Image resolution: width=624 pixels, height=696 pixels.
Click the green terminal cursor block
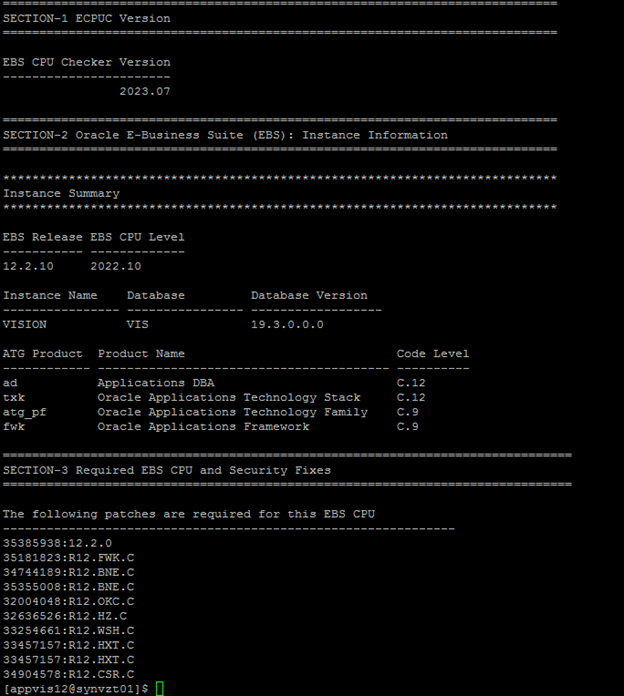pyautogui.click(x=160, y=688)
